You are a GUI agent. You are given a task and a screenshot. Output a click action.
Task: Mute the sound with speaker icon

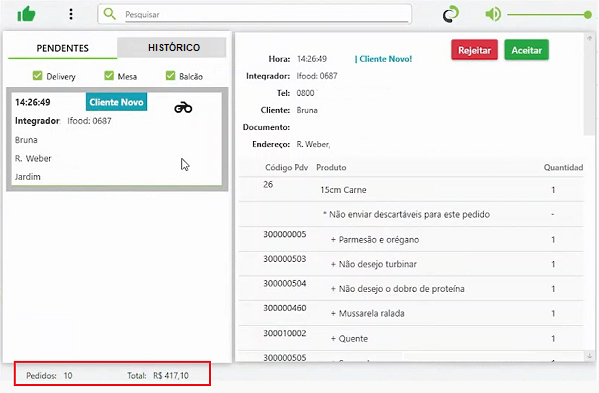point(493,15)
